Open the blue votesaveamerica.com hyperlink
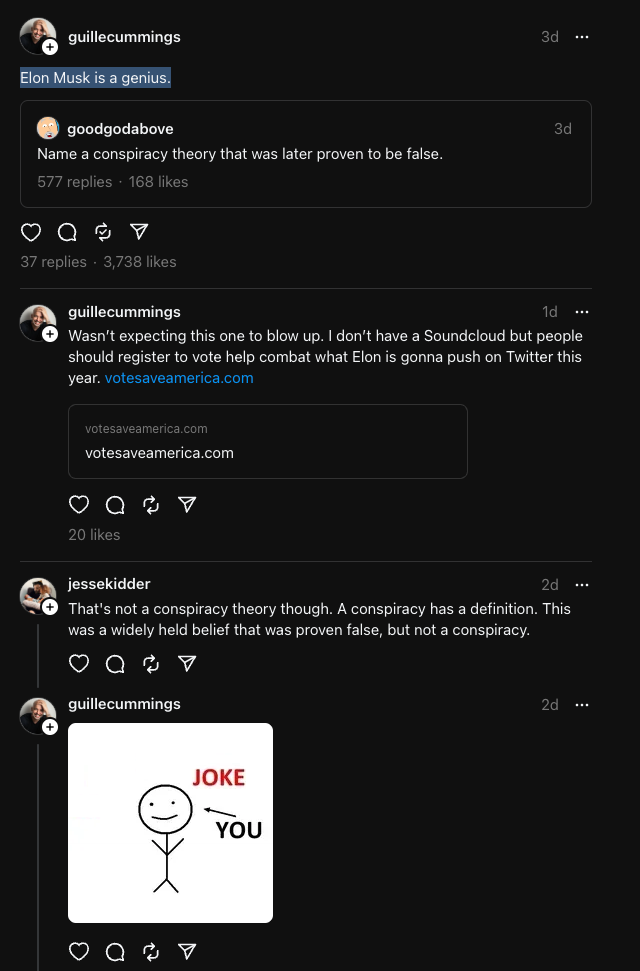 coord(179,378)
